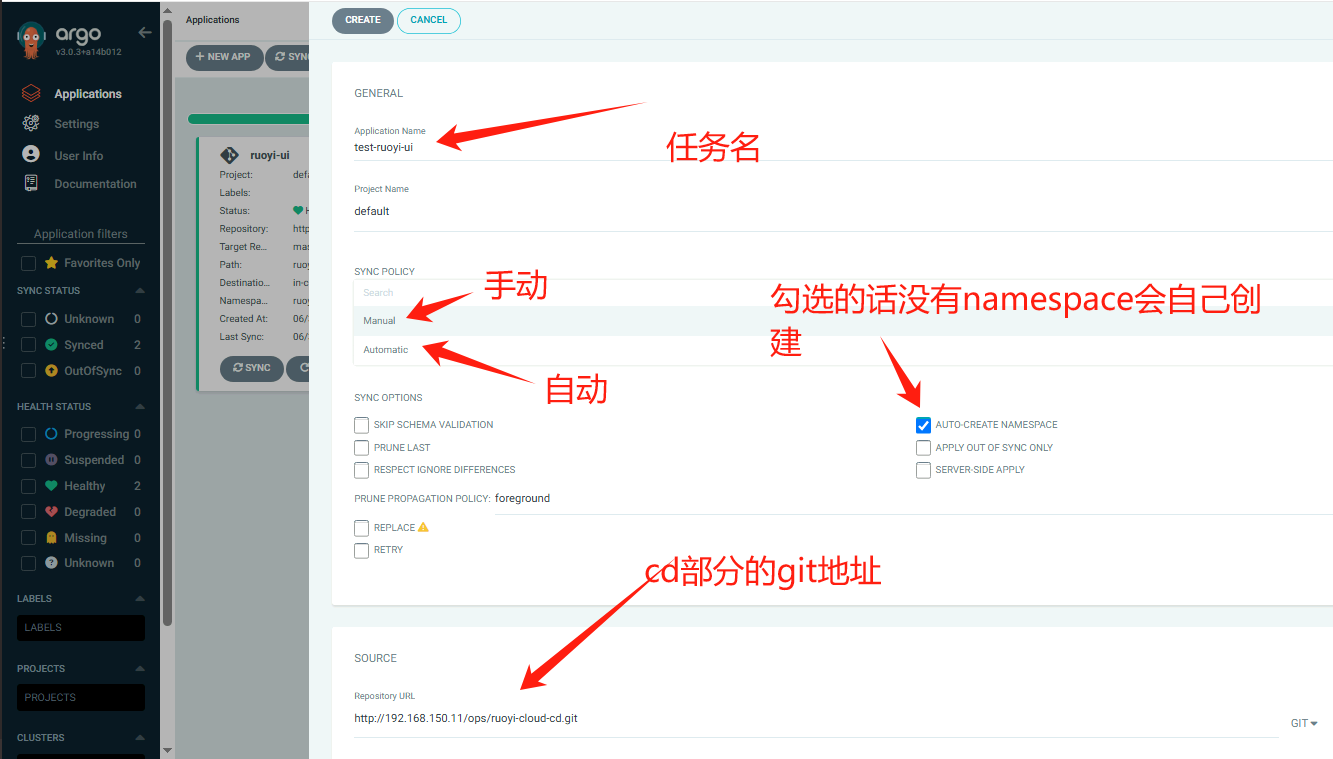The width and height of the screenshot is (1333, 759).
Task: Click the version text v3.0.3+a14b012
Action: (x=88, y=52)
